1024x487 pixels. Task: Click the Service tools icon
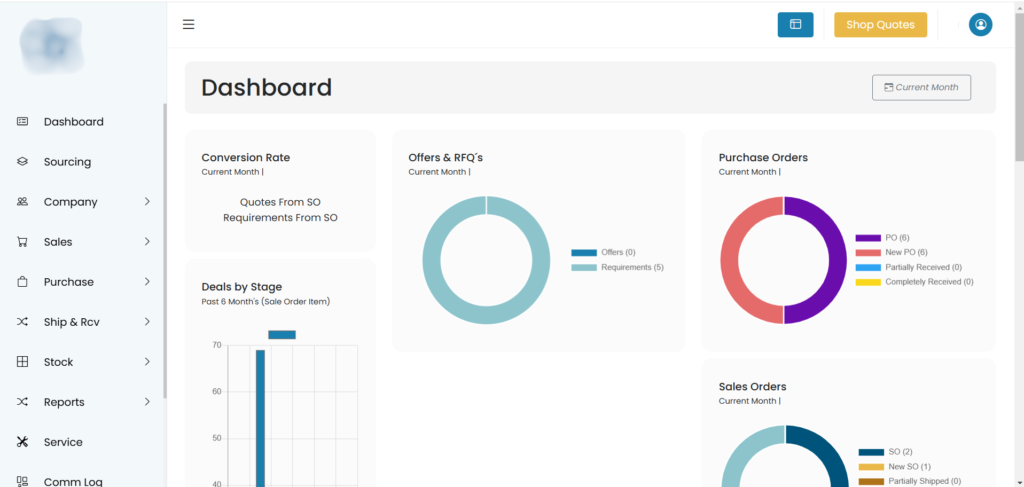pyautogui.click(x=22, y=442)
